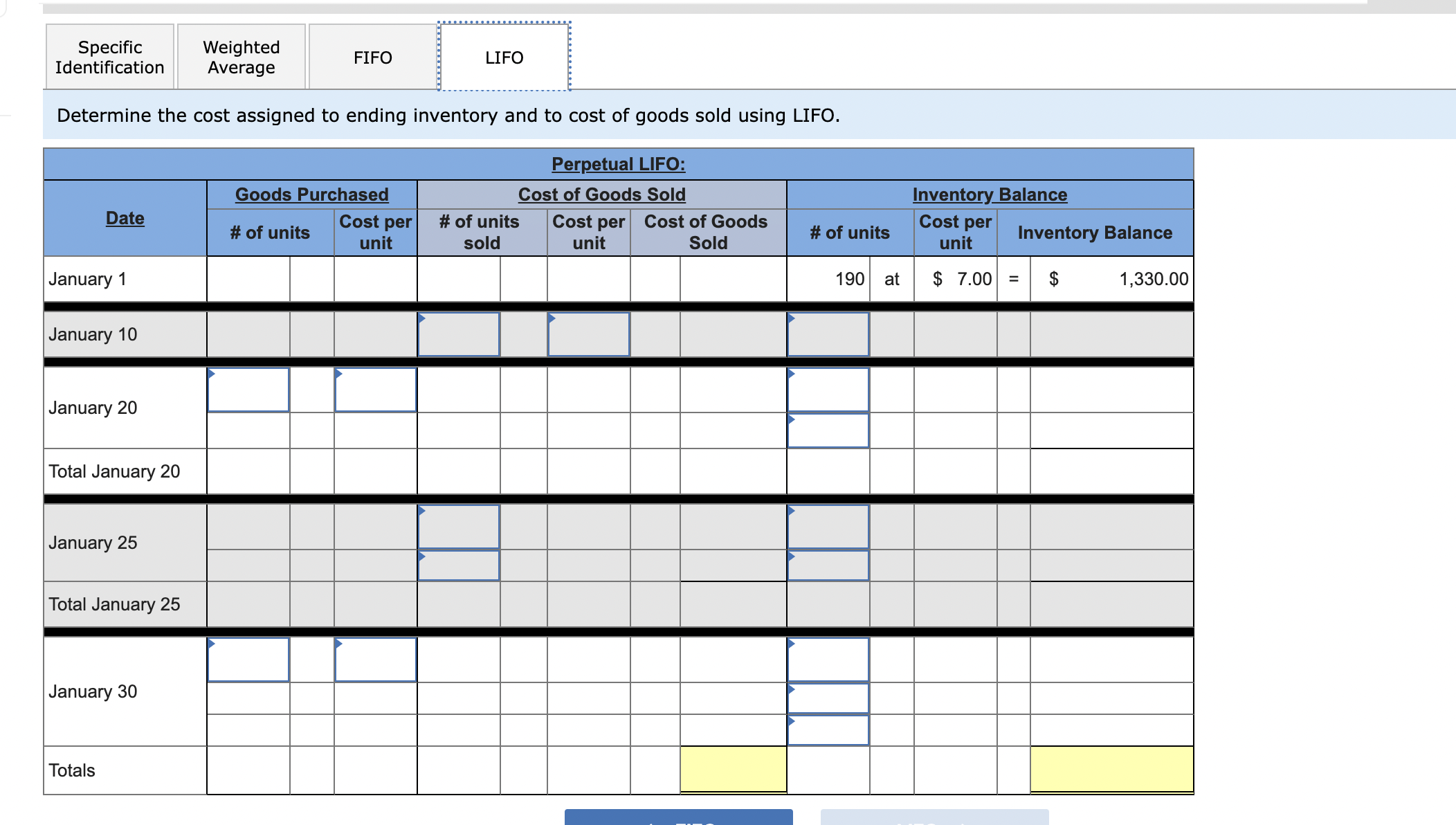Open January 30 goods purchased units dropdown

[x=248, y=660]
